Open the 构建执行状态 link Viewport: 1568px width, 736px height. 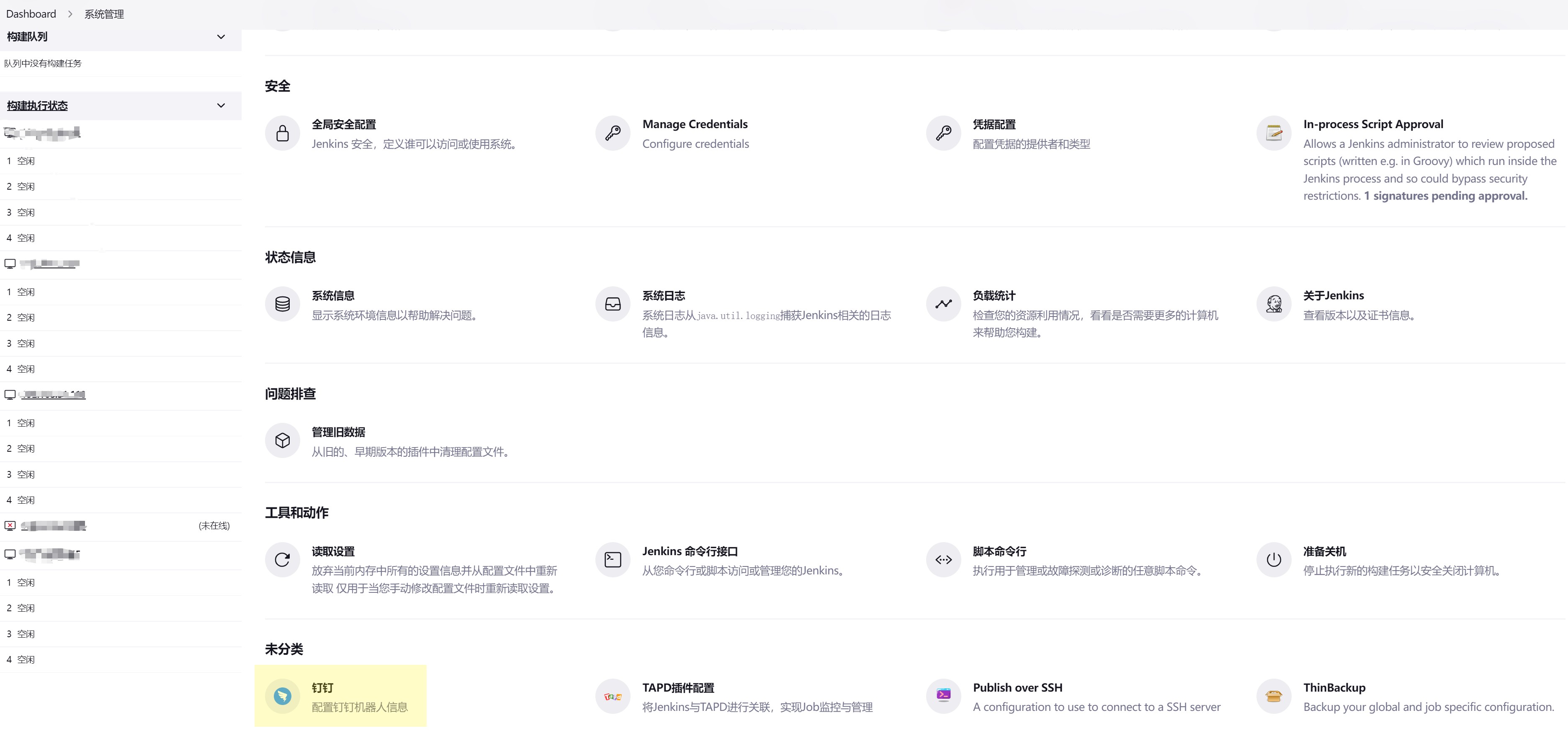tap(37, 106)
